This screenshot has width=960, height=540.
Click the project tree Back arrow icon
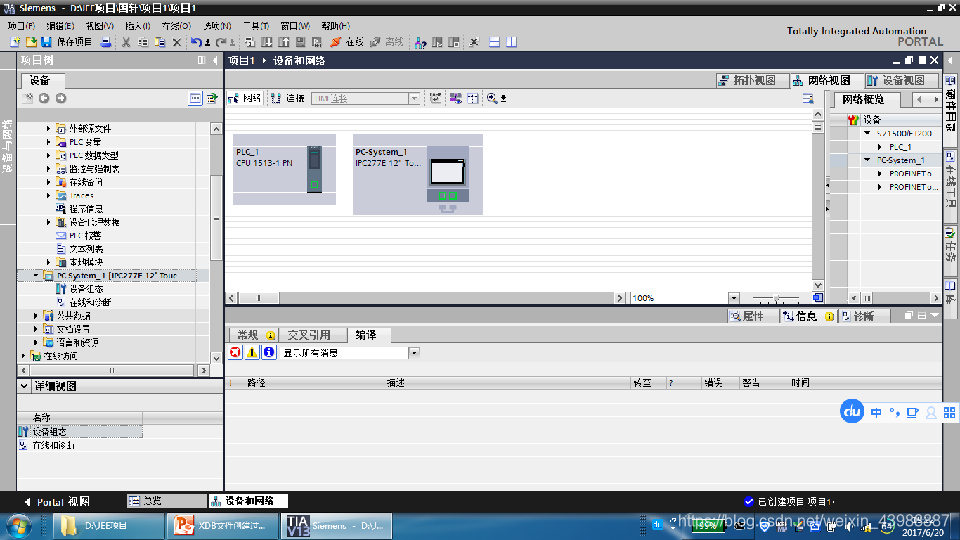[x=44, y=98]
